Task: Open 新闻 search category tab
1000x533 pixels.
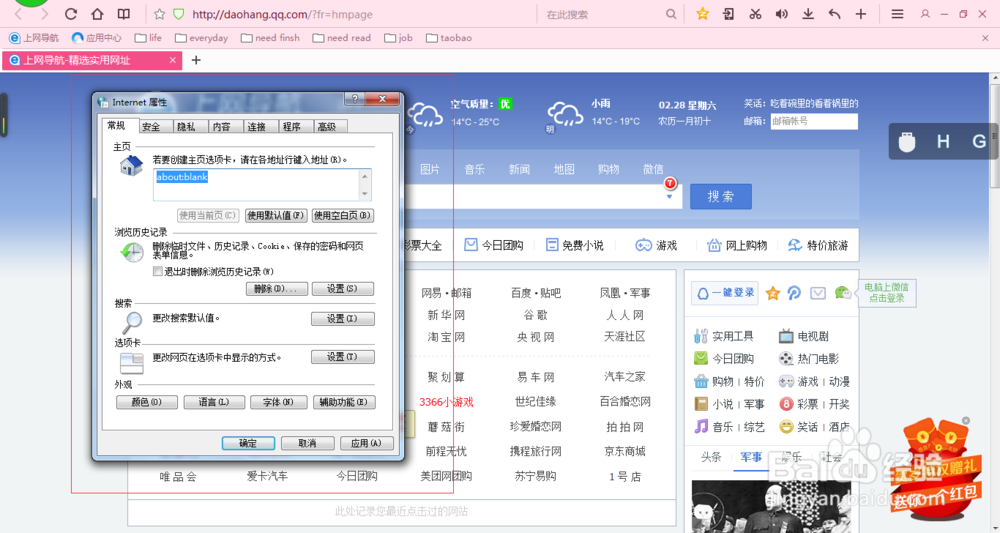Action: (519, 169)
